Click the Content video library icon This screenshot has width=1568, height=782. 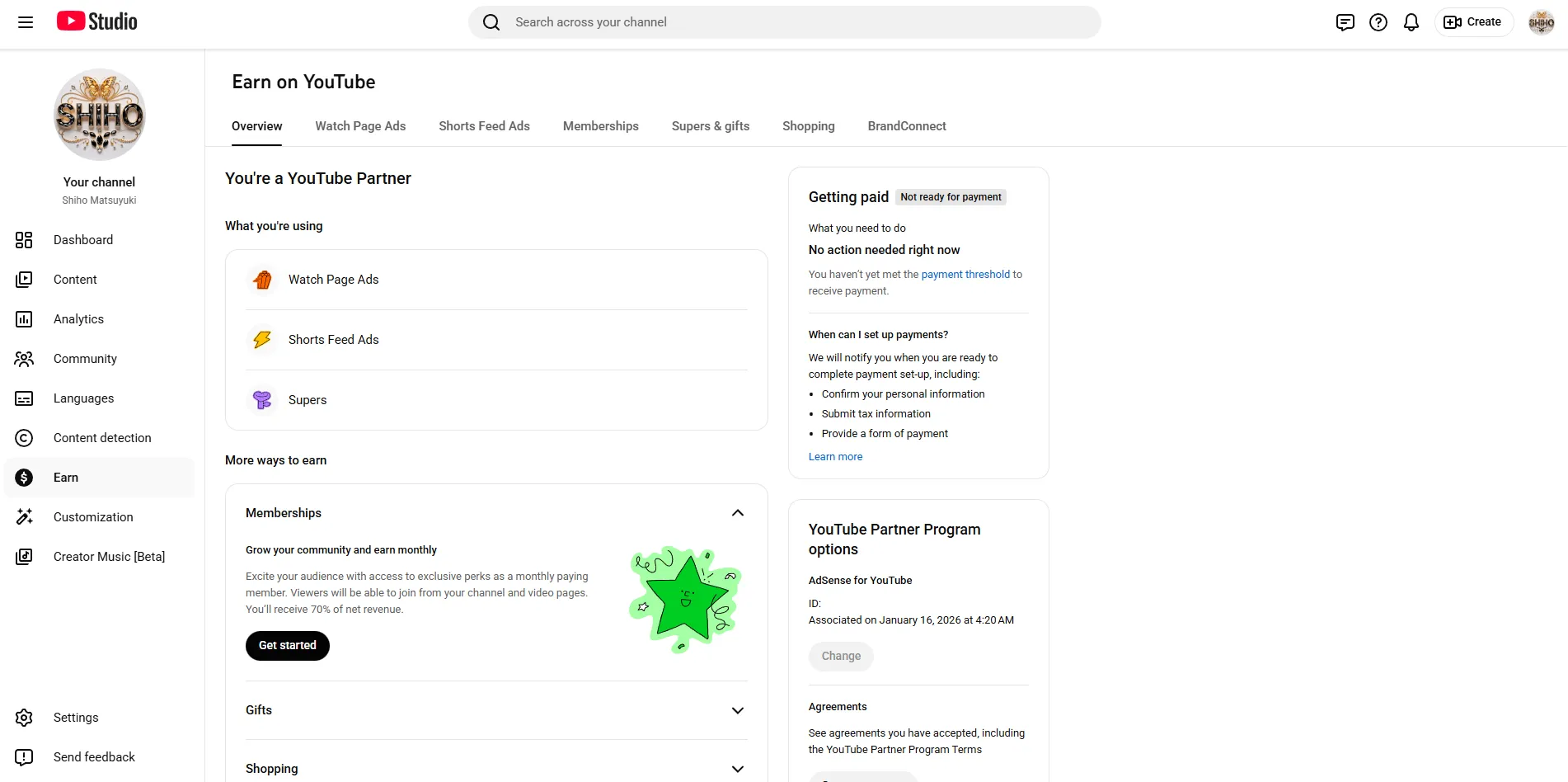pos(24,280)
